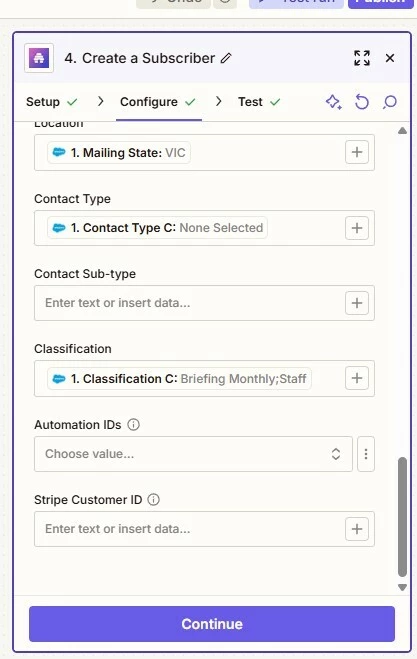This screenshot has width=417, height=659.
Task: Click the Continue button
Action: [x=212, y=624]
